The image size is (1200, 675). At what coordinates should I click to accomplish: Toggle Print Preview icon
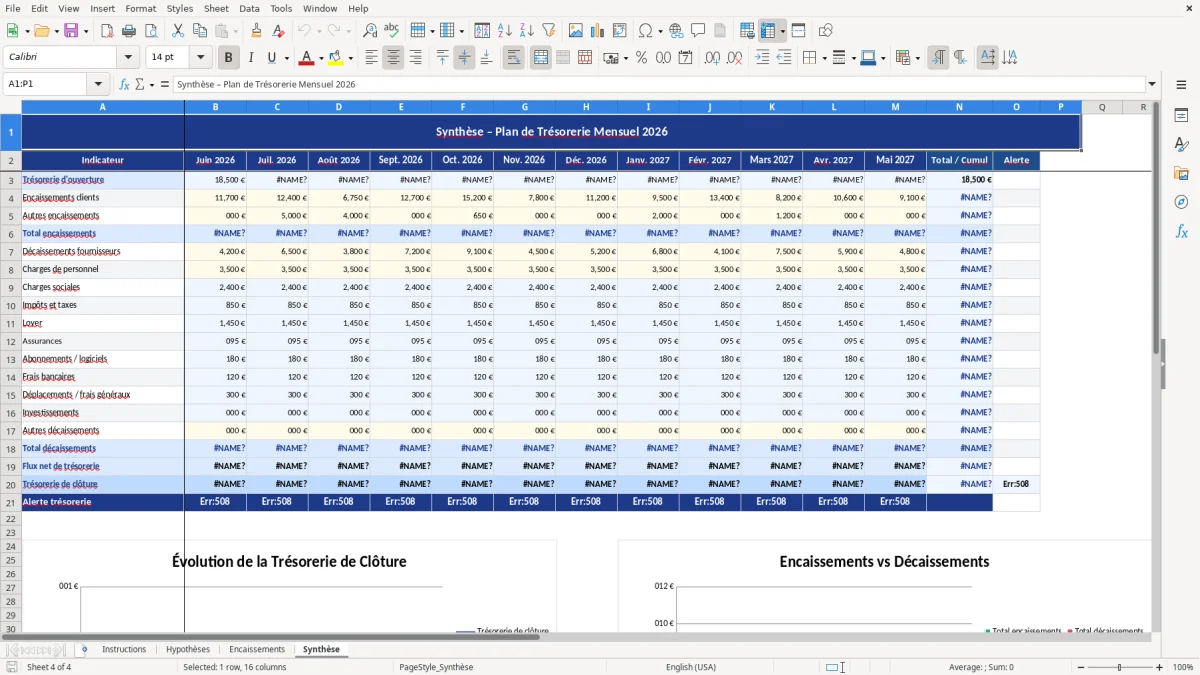pyautogui.click(x=151, y=31)
